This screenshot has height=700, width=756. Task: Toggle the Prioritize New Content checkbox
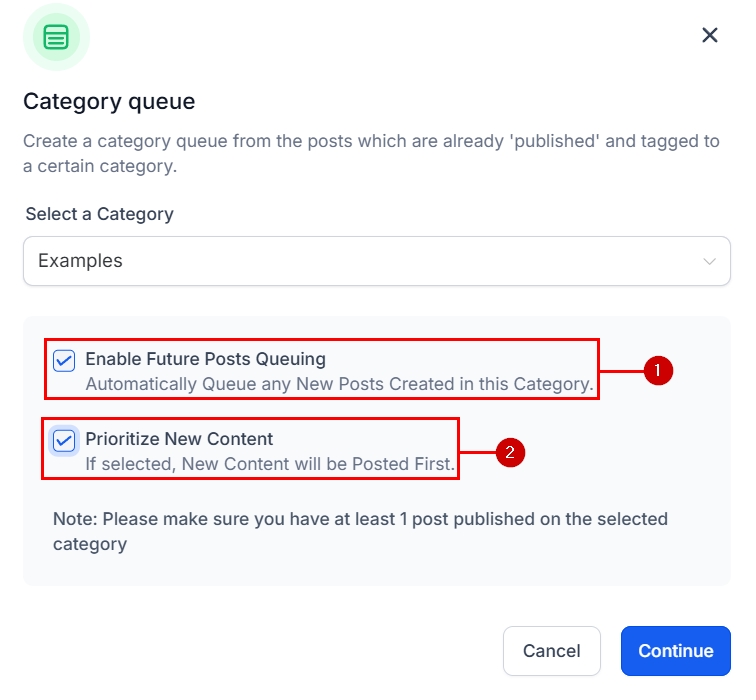[x=64, y=440]
